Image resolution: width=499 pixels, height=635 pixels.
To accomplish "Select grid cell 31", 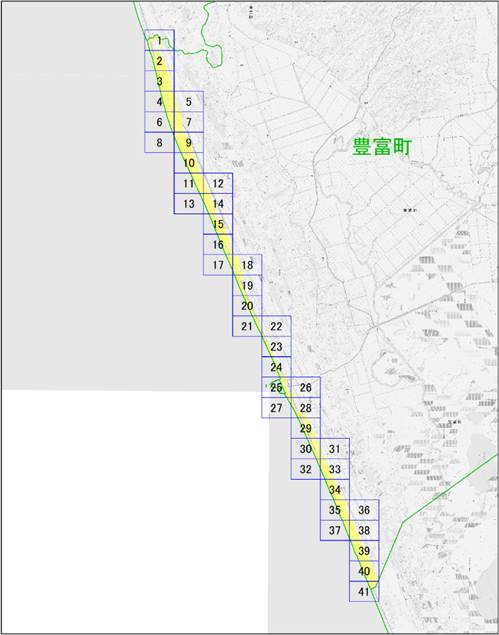I will pos(335,449).
